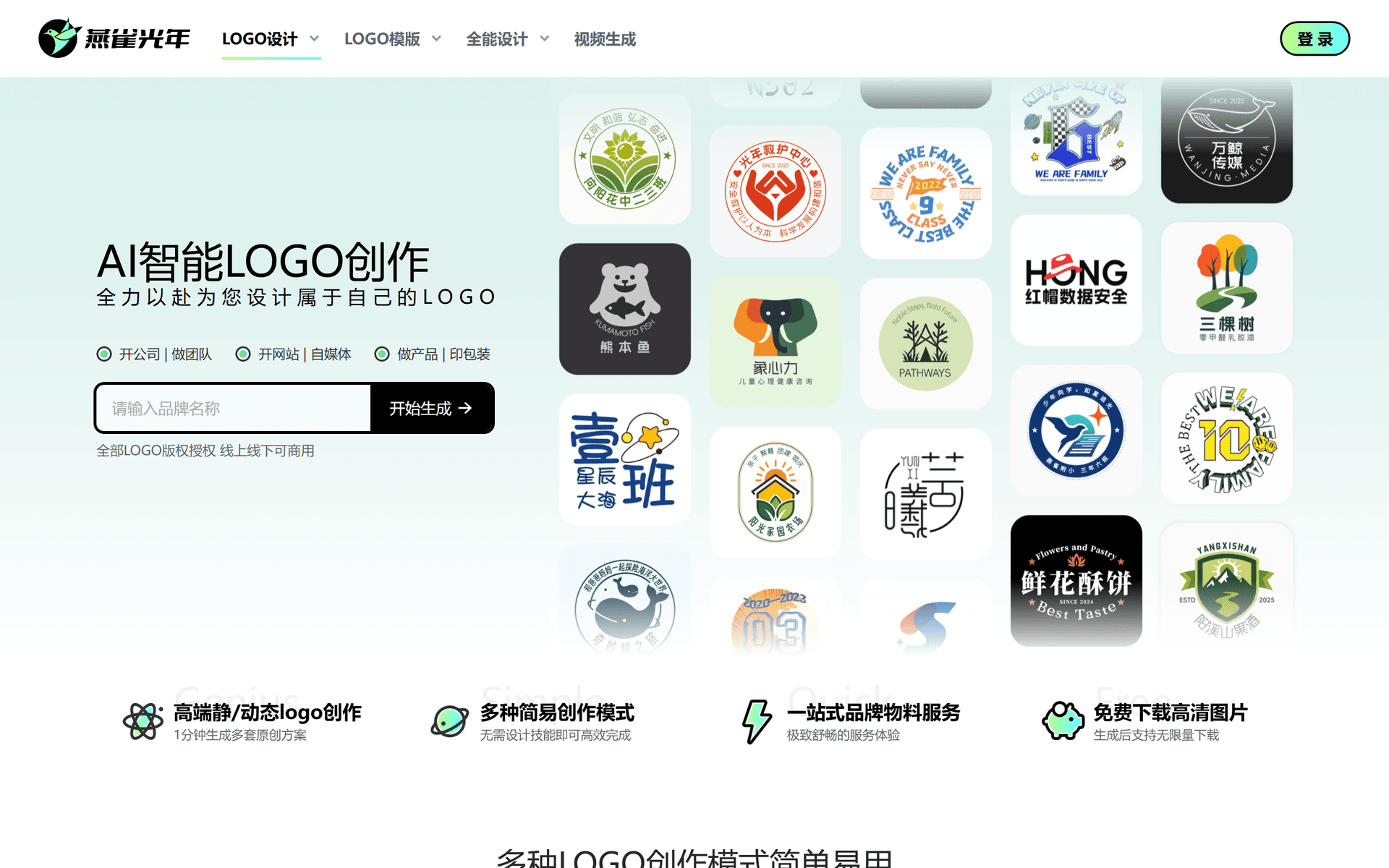1389x868 pixels.
Task: Go to 视频生成 page
Action: pos(605,39)
